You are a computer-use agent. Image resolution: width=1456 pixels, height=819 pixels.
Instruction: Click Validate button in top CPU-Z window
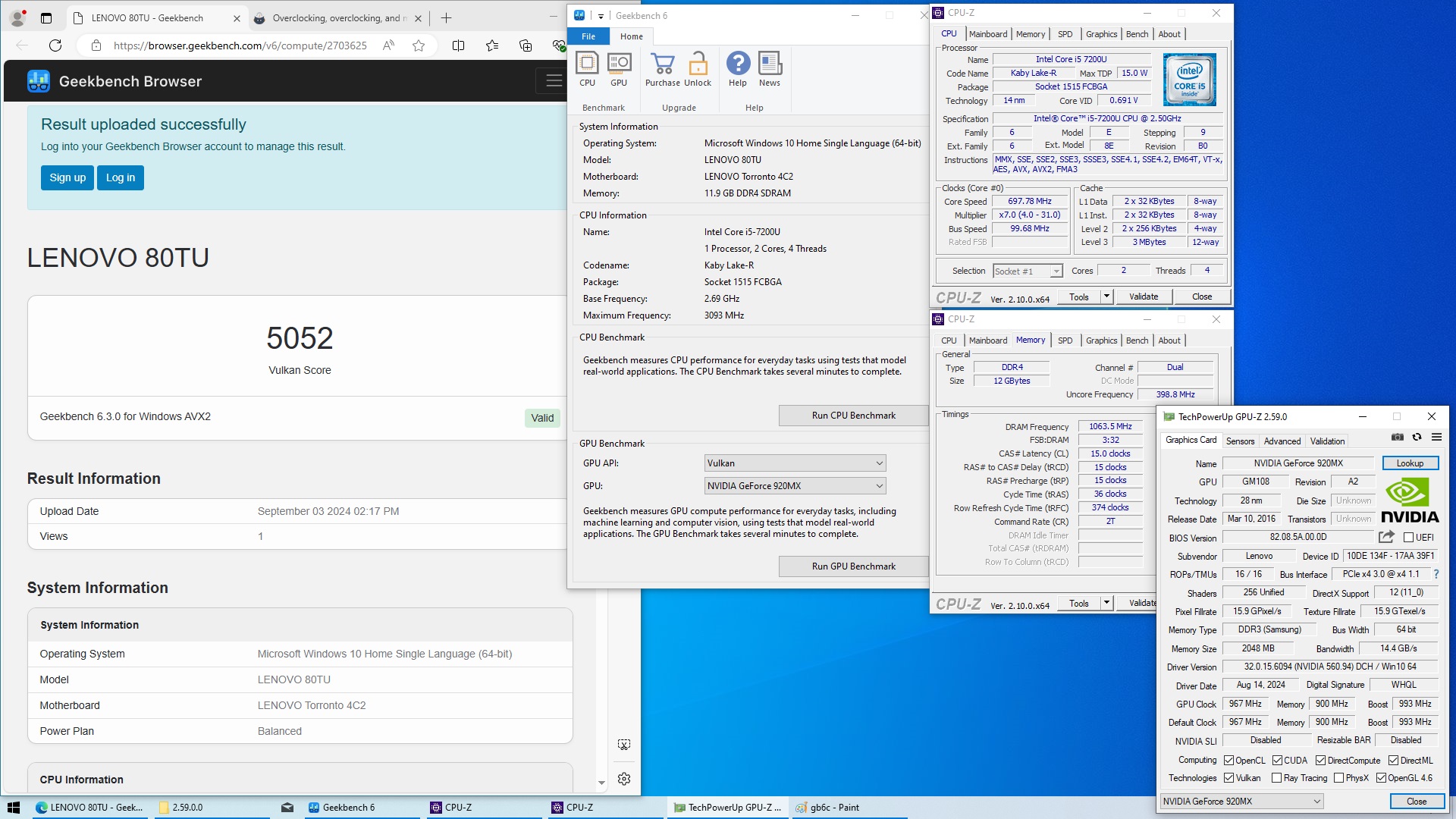click(x=1144, y=297)
